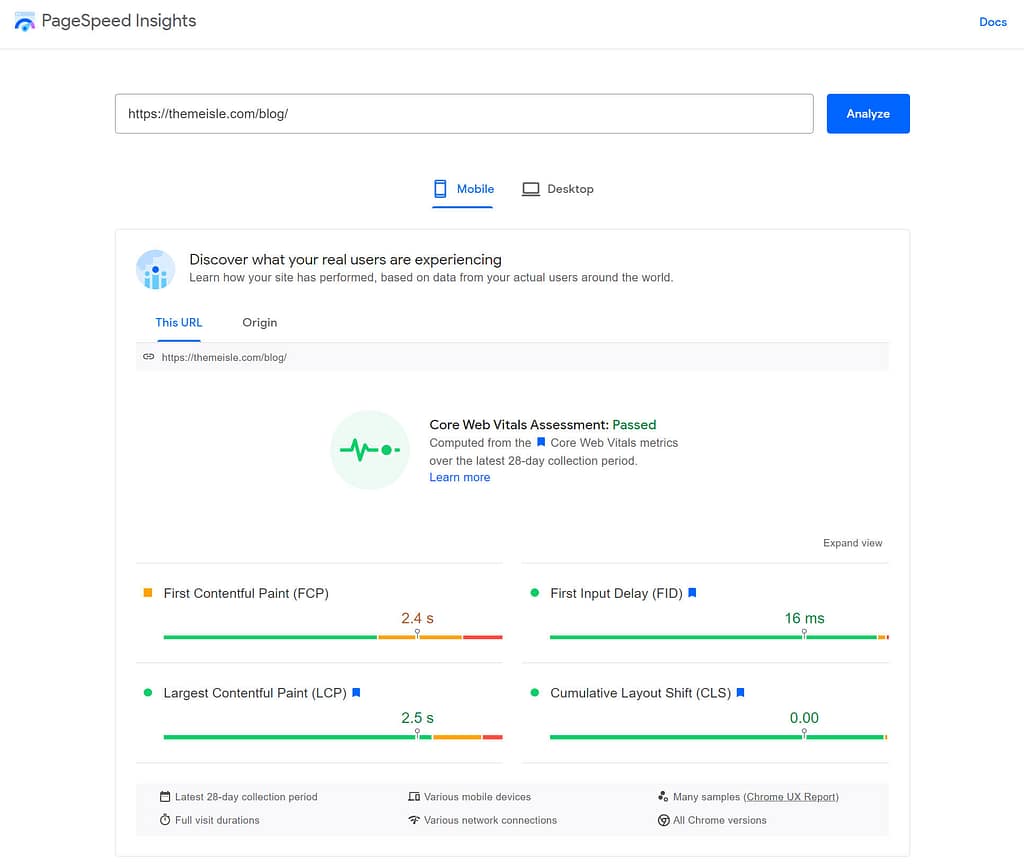Click the green heartbeat Core Web Vitals icon
Screen dimensions: 1024x865
tap(370, 450)
